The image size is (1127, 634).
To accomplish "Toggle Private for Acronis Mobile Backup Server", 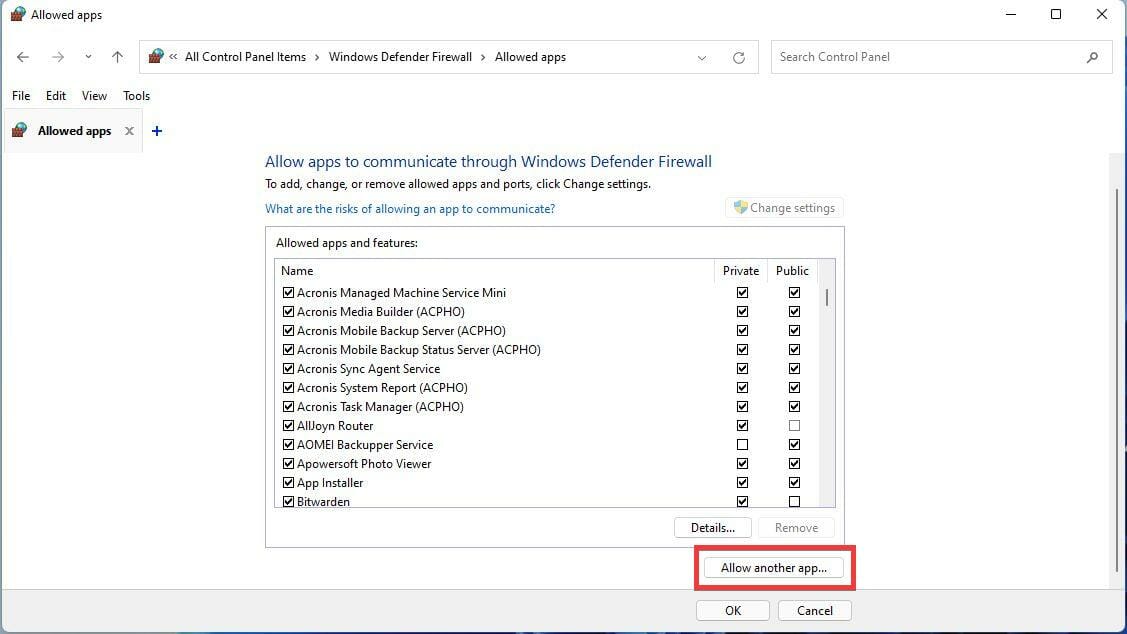I will coord(742,331).
